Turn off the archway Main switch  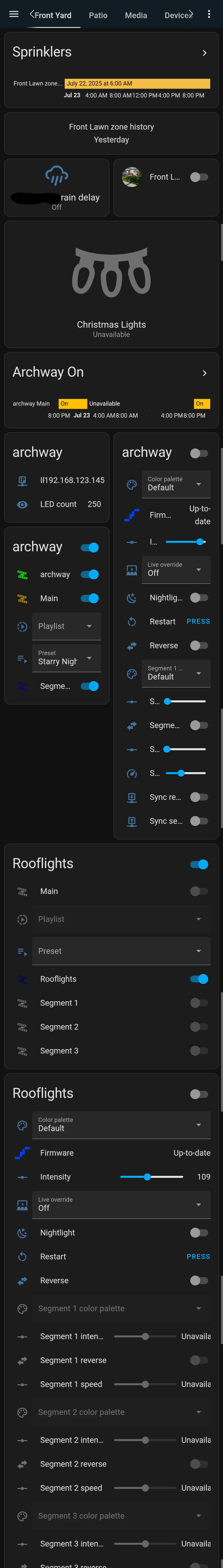89,598
